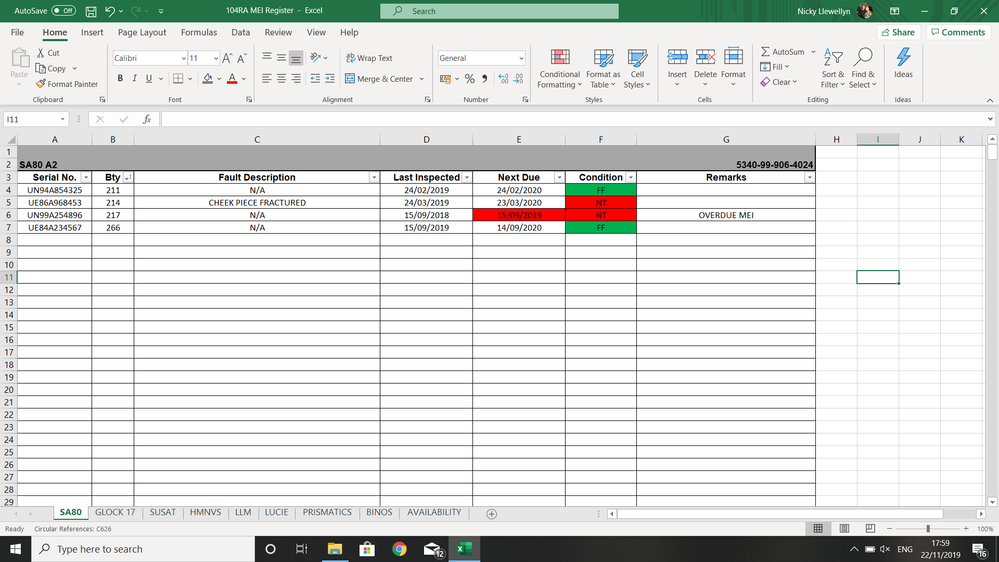Open the Page Layout ribbon tab
Viewport: 999px width, 562px height.
(x=142, y=32)
